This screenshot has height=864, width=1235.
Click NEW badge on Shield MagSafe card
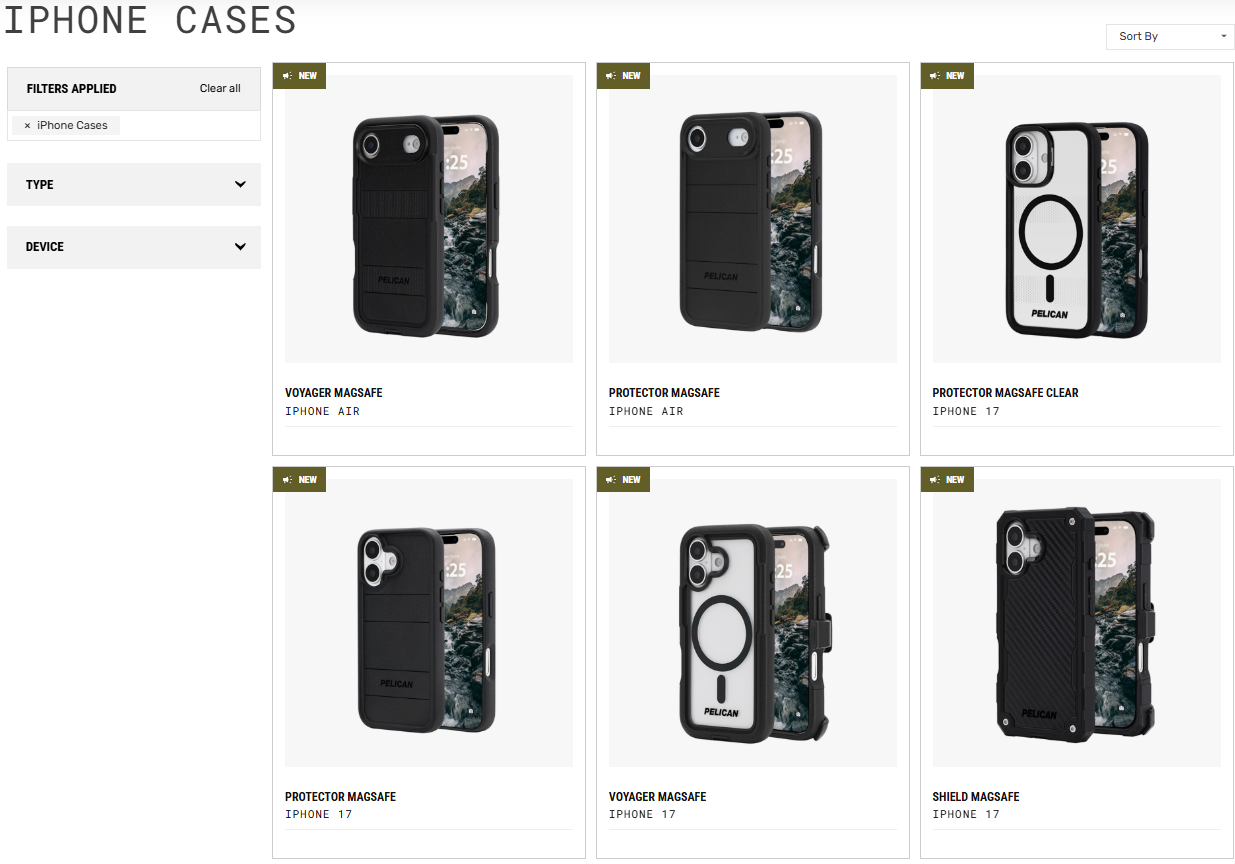947,479
